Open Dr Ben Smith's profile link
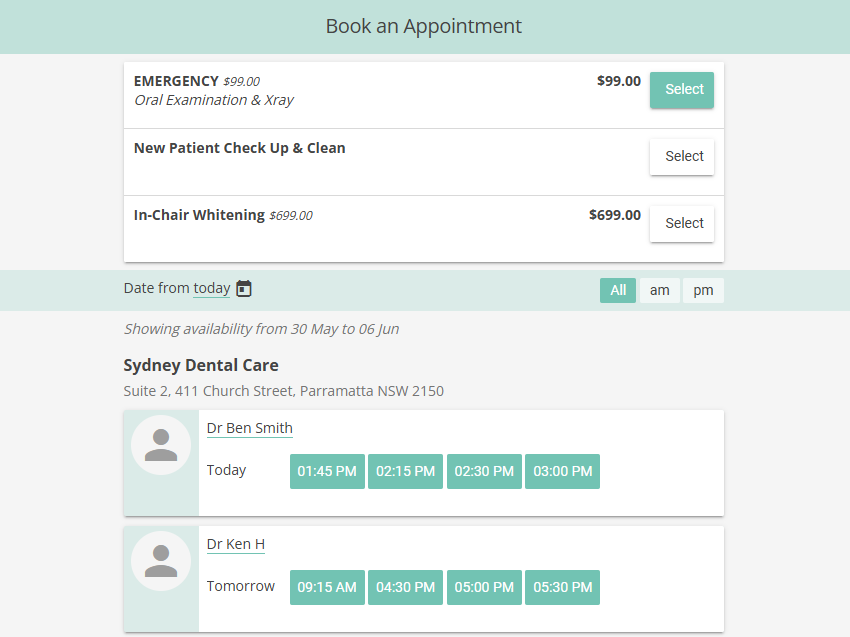 [249, 428]
